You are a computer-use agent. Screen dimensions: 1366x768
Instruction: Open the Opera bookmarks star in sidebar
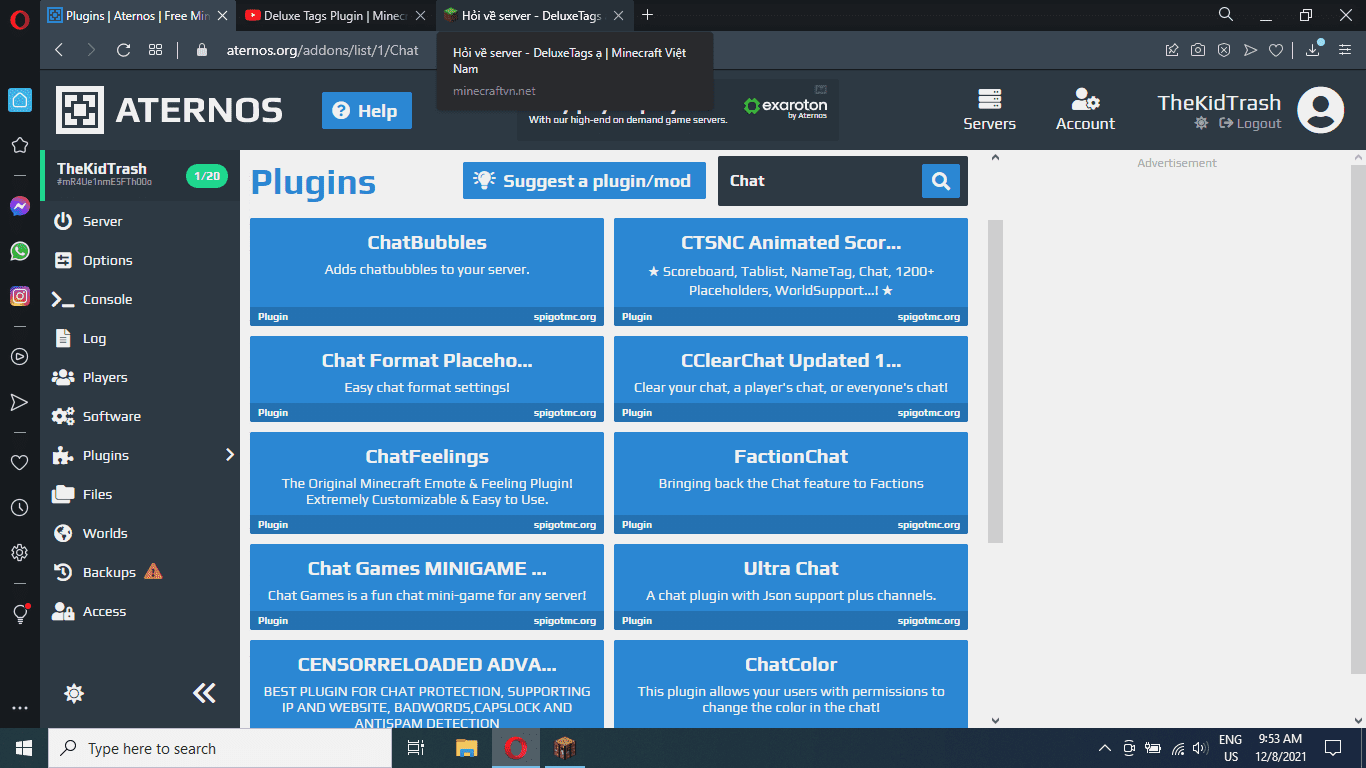click(x=19, y=145)
